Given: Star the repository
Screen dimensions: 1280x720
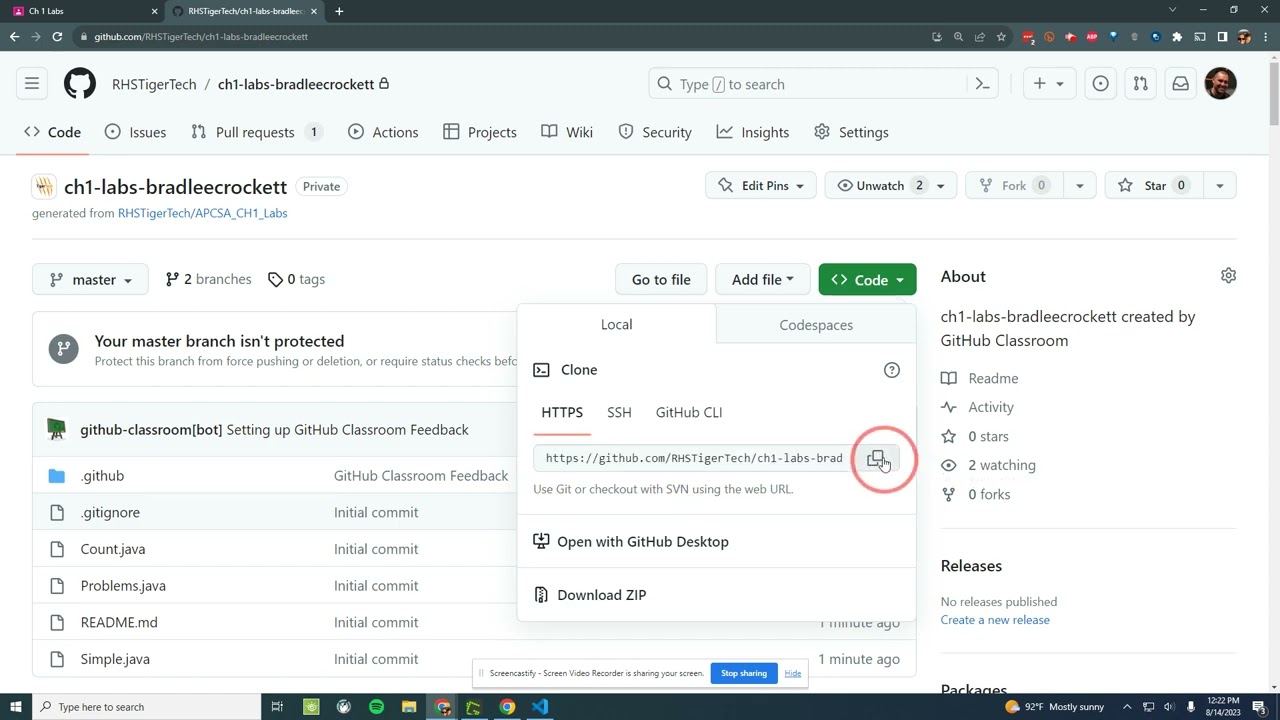Looking at the screenshot, I should pyautogui.click(x=1154, y=185).
